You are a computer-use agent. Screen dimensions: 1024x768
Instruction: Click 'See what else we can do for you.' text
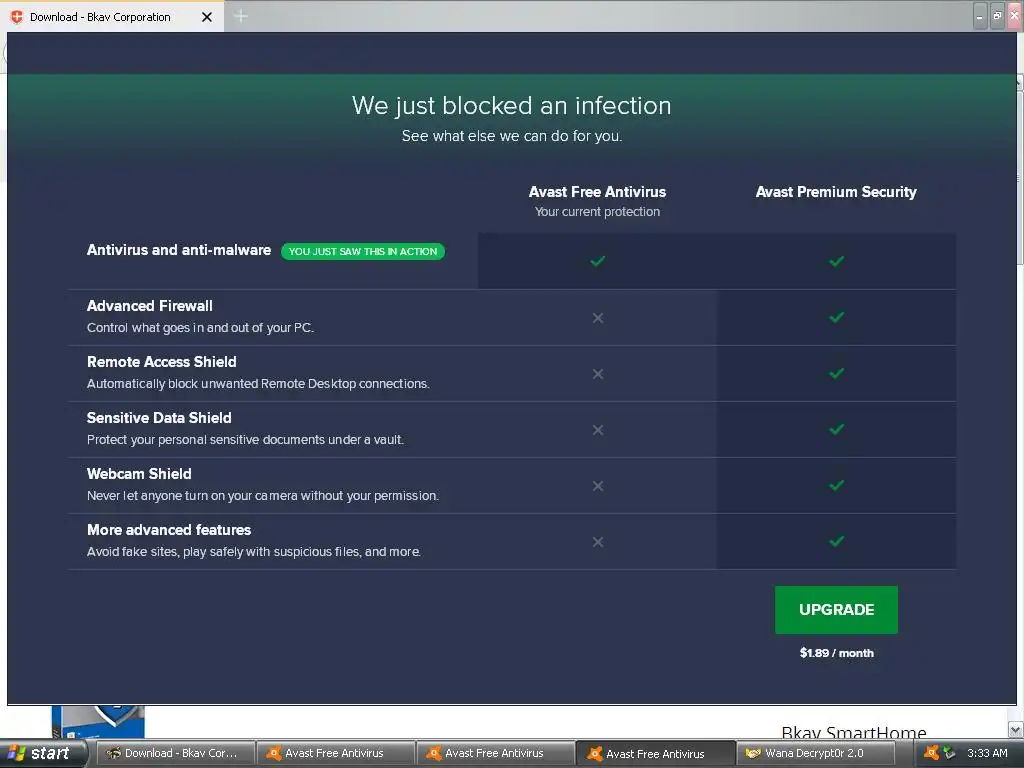pos(511,136)
